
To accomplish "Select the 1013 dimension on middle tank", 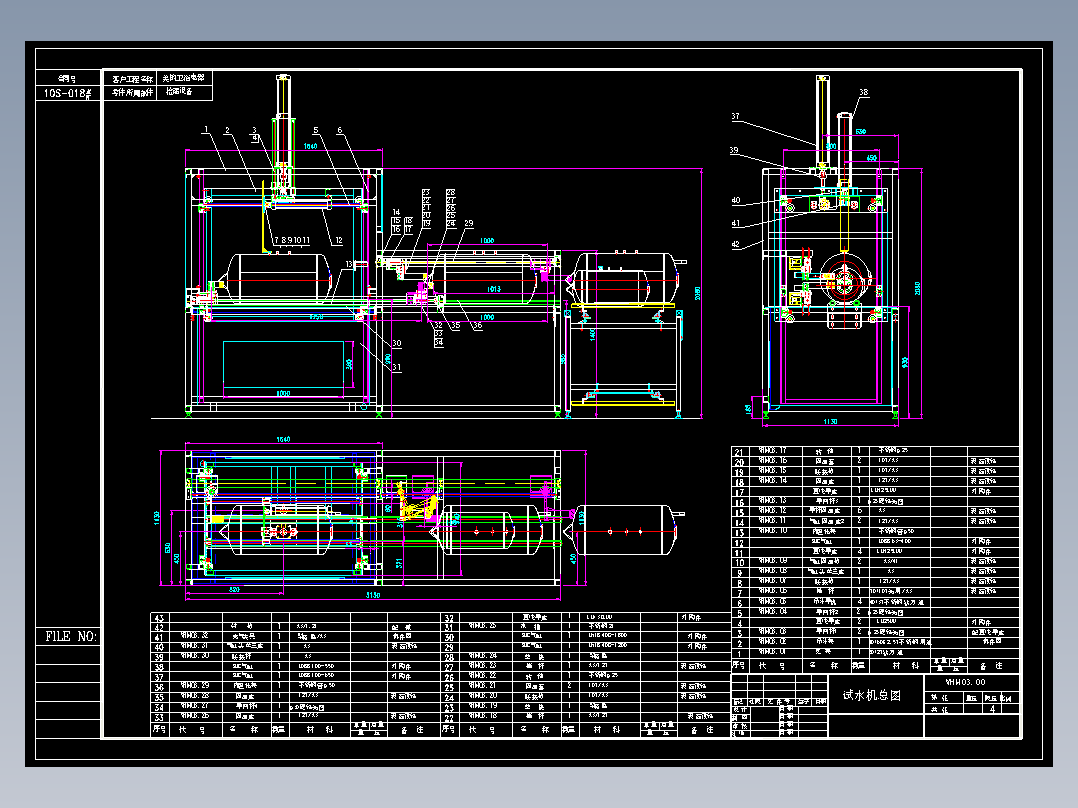I will [x=494, y=289].
